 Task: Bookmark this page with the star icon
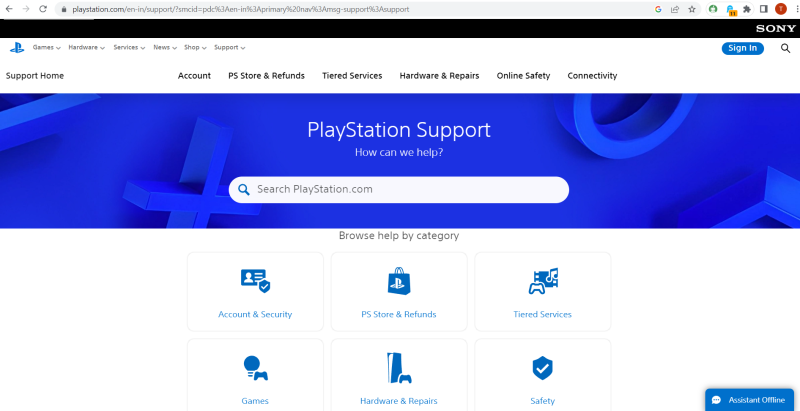coord(692,9)
